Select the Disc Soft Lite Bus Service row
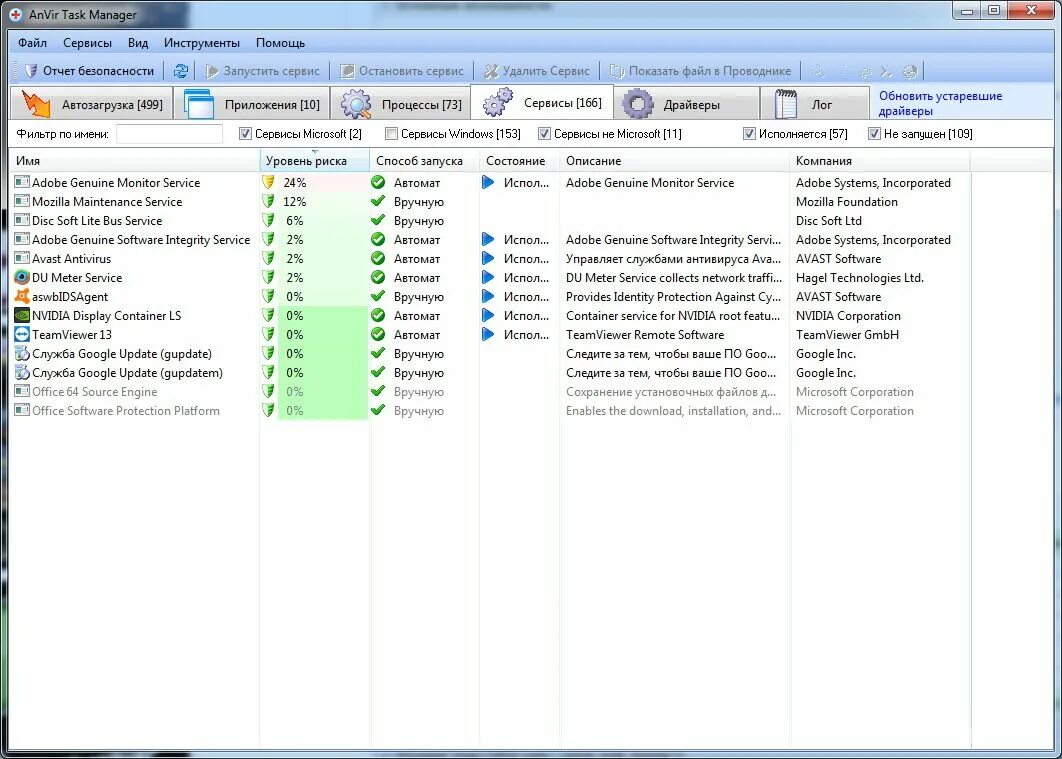Screen dimensions: 1062x759 491,221
